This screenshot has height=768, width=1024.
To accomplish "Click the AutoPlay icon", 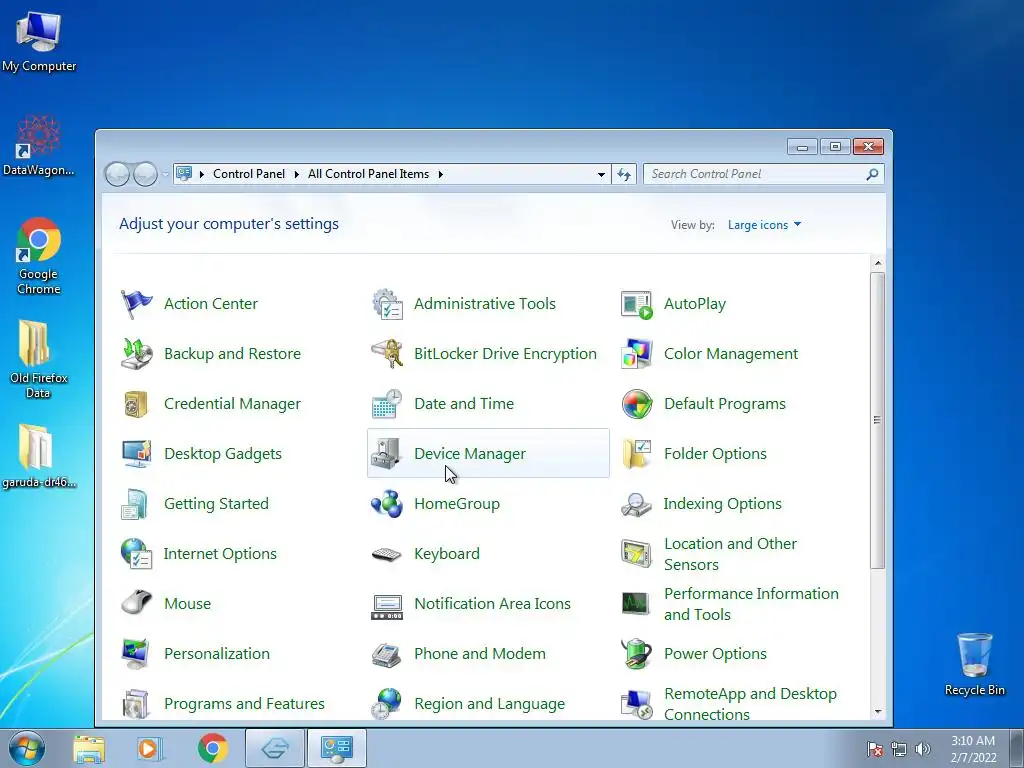I will [637, 304].
